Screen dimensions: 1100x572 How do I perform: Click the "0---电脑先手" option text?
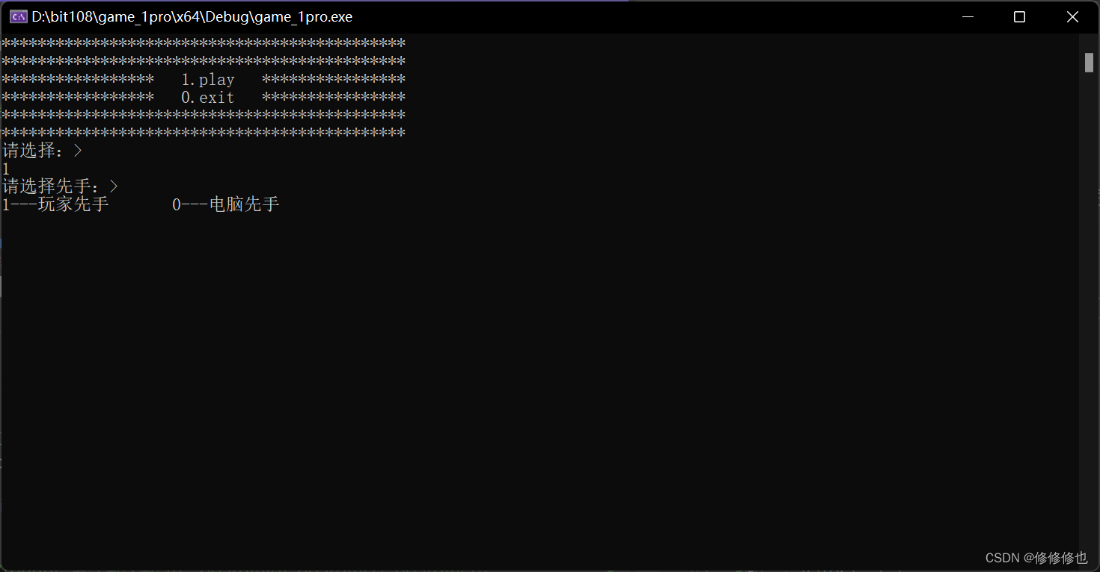tap(226, 205)
